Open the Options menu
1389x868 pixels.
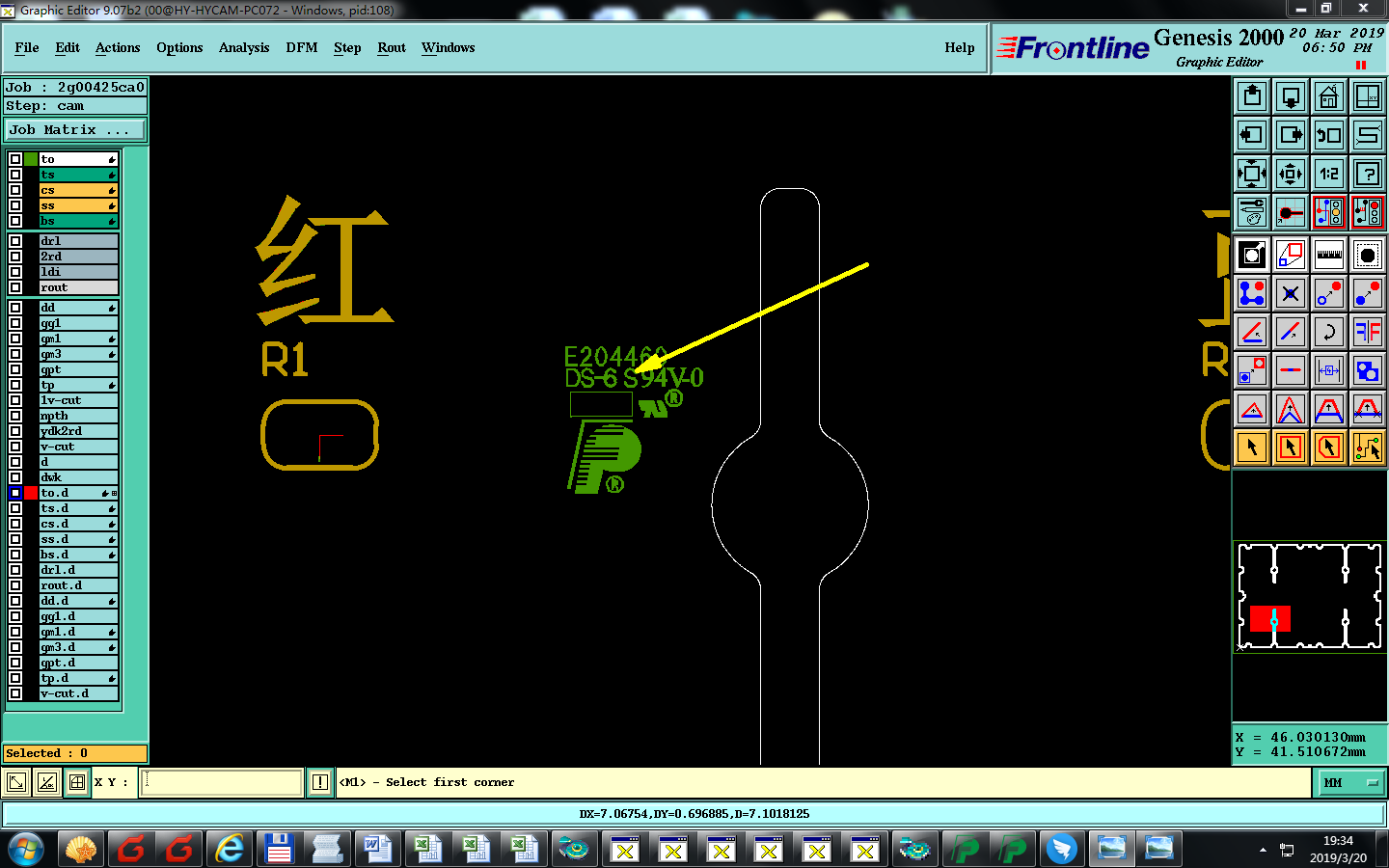(x=179, y=47)
